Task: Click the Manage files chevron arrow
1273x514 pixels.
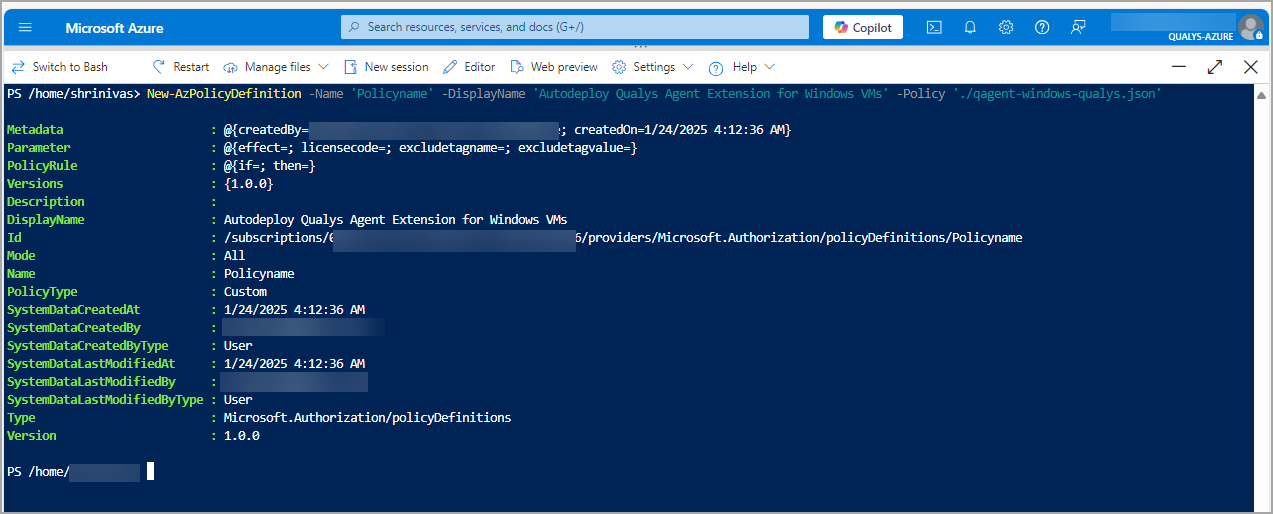Action: pos(323,67)
